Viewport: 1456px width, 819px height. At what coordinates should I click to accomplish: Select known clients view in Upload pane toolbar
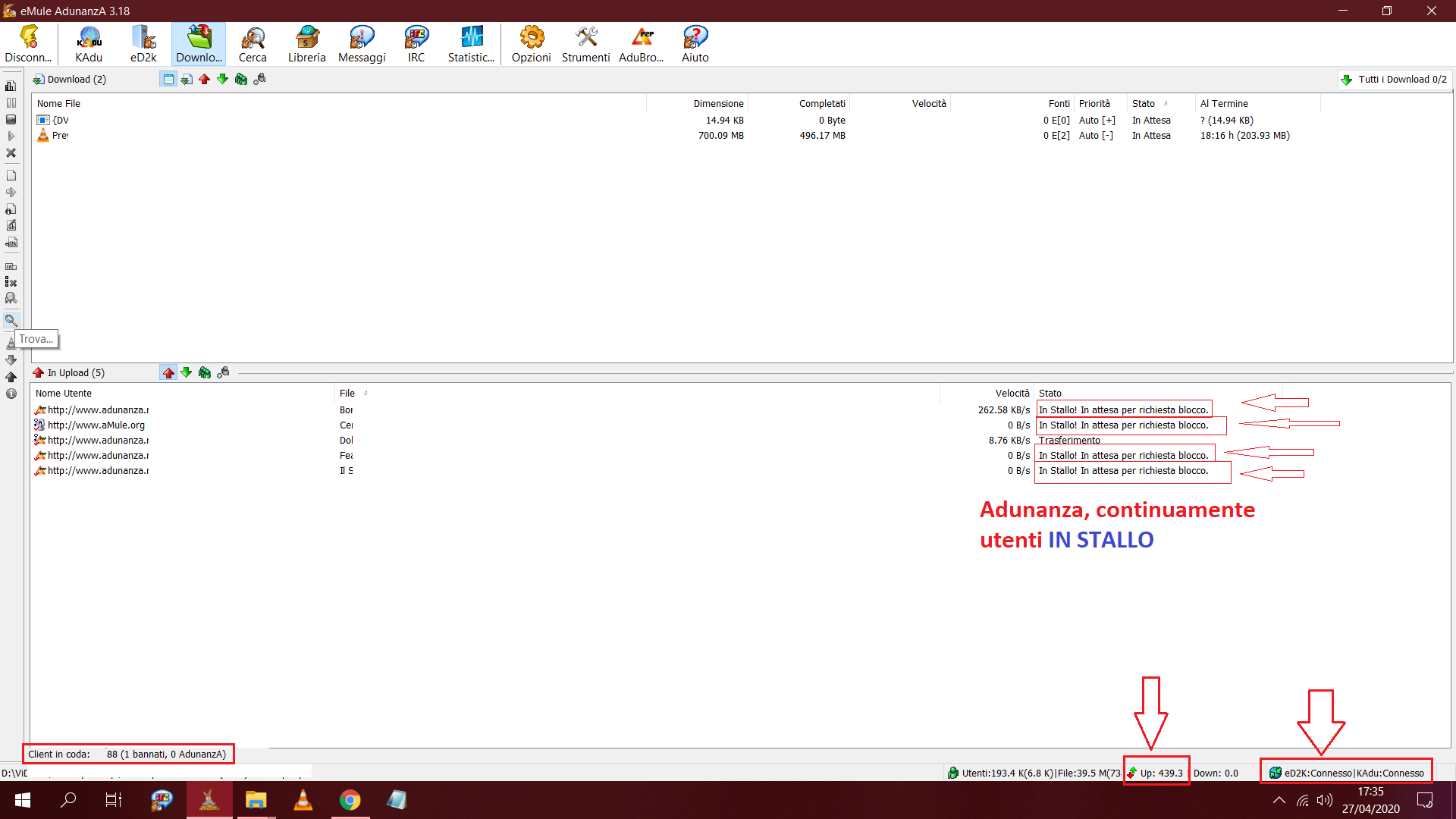223,372
